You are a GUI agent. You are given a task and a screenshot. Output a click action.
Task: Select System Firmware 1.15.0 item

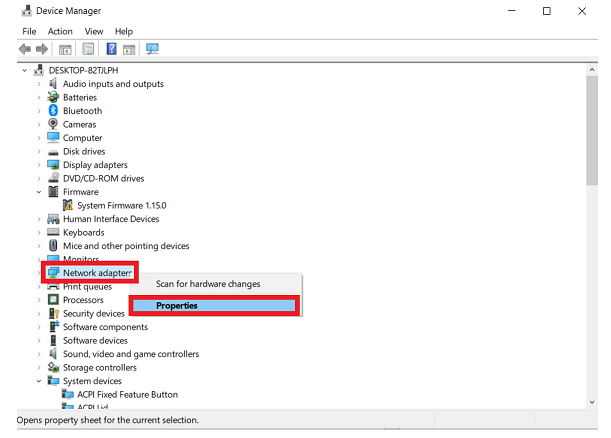click(121, 205)
